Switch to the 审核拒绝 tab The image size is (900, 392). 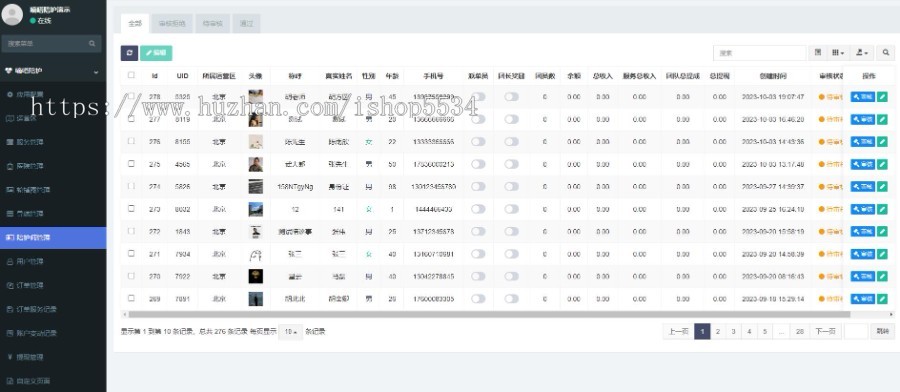tap(172, 24)
